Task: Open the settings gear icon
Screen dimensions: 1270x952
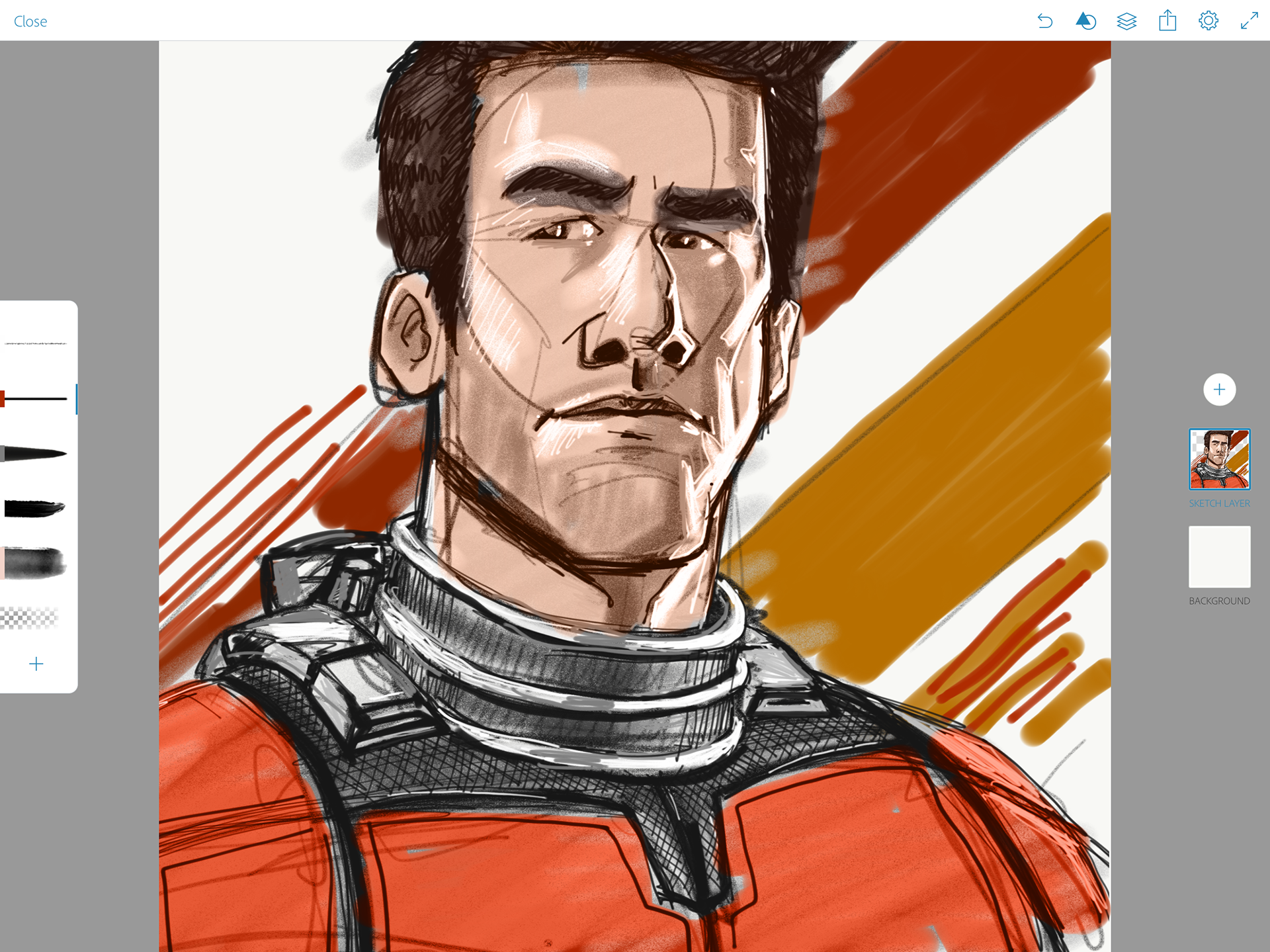Action: 1208,21
